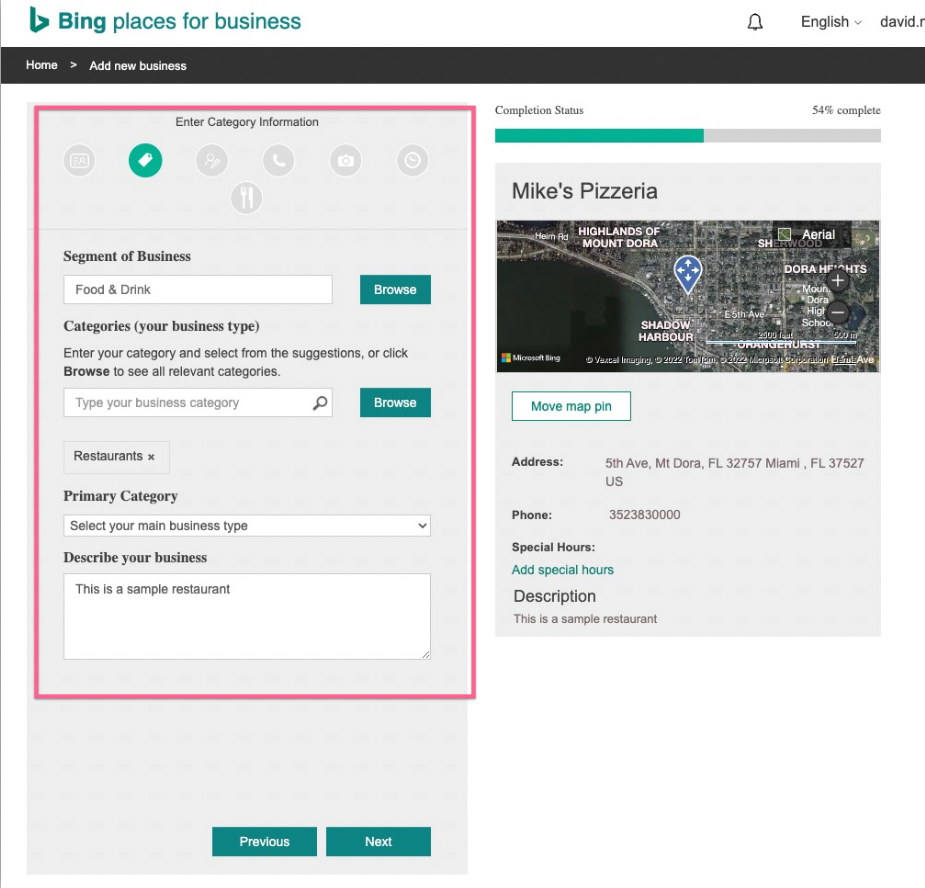Viewport: 925px width, 888px height.
Task: Click the notification bell icon
Action: click(x=755, y=22)
